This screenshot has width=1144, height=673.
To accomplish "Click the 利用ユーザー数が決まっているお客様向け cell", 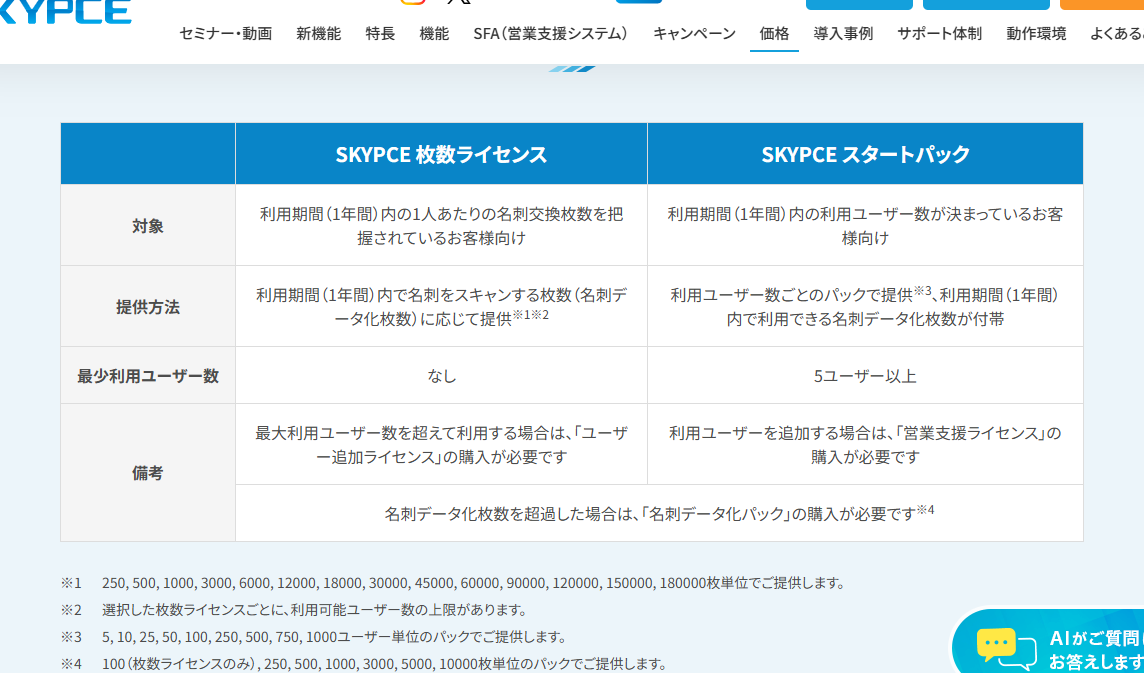I will point(865,226).
